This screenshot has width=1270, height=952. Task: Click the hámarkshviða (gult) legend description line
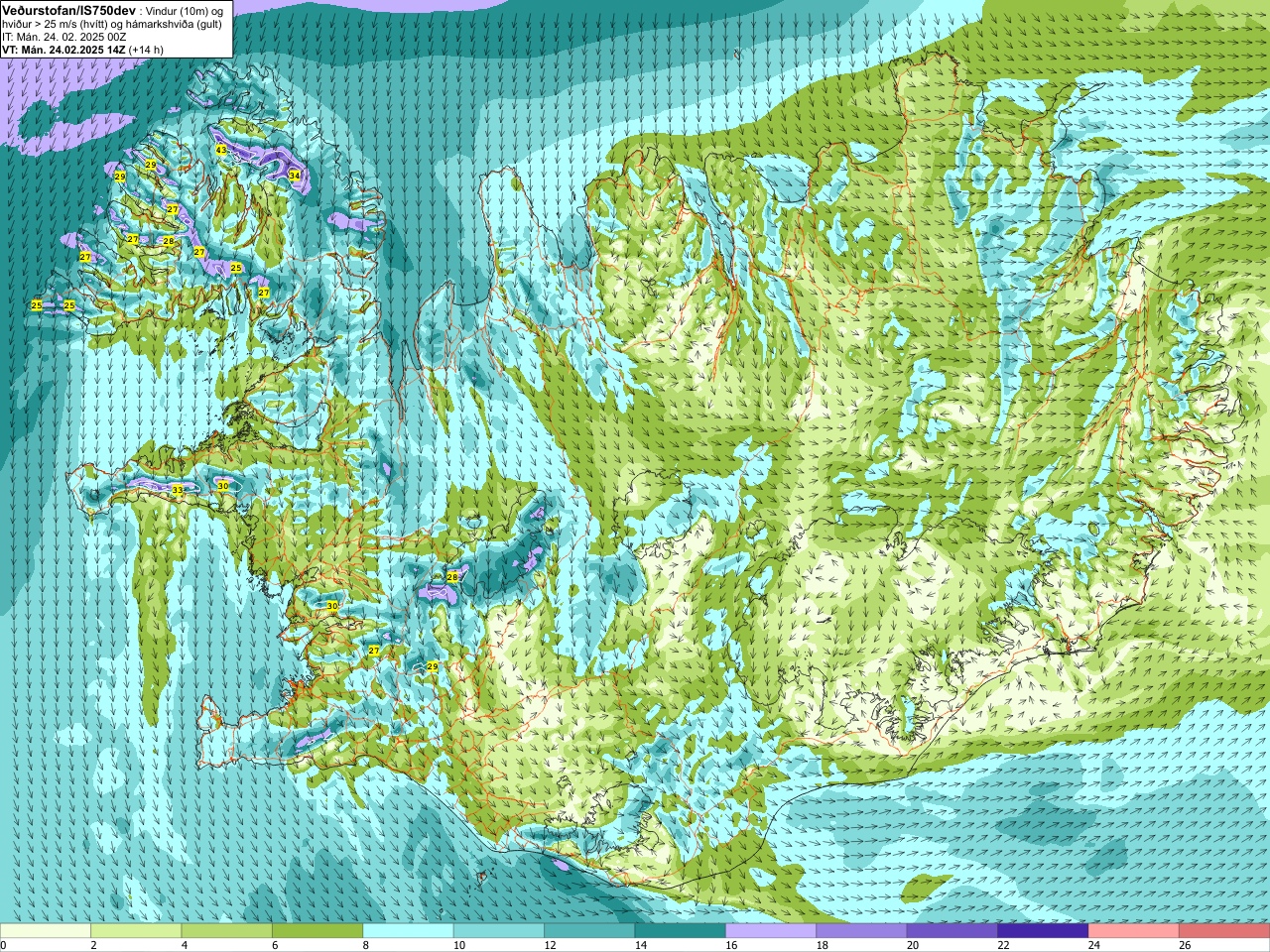pyautogui.click(x=112, y=24)
